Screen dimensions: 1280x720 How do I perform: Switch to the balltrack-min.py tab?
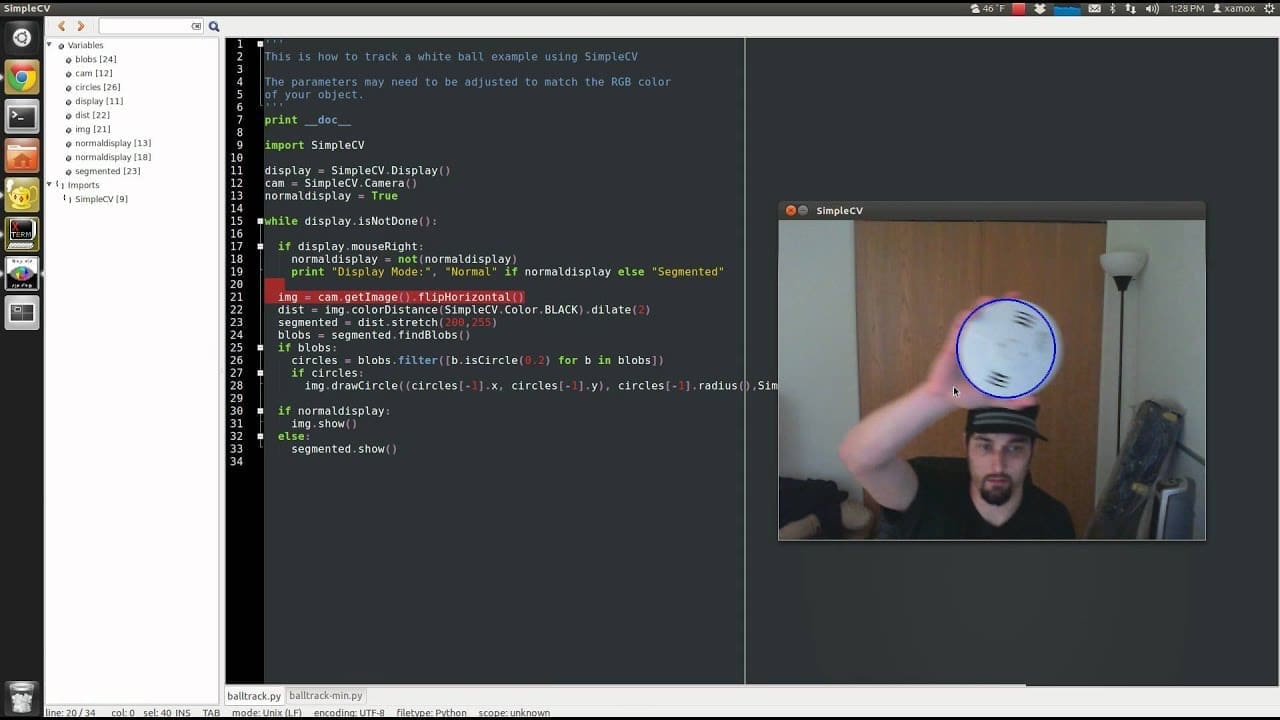[x=326, y=695]
